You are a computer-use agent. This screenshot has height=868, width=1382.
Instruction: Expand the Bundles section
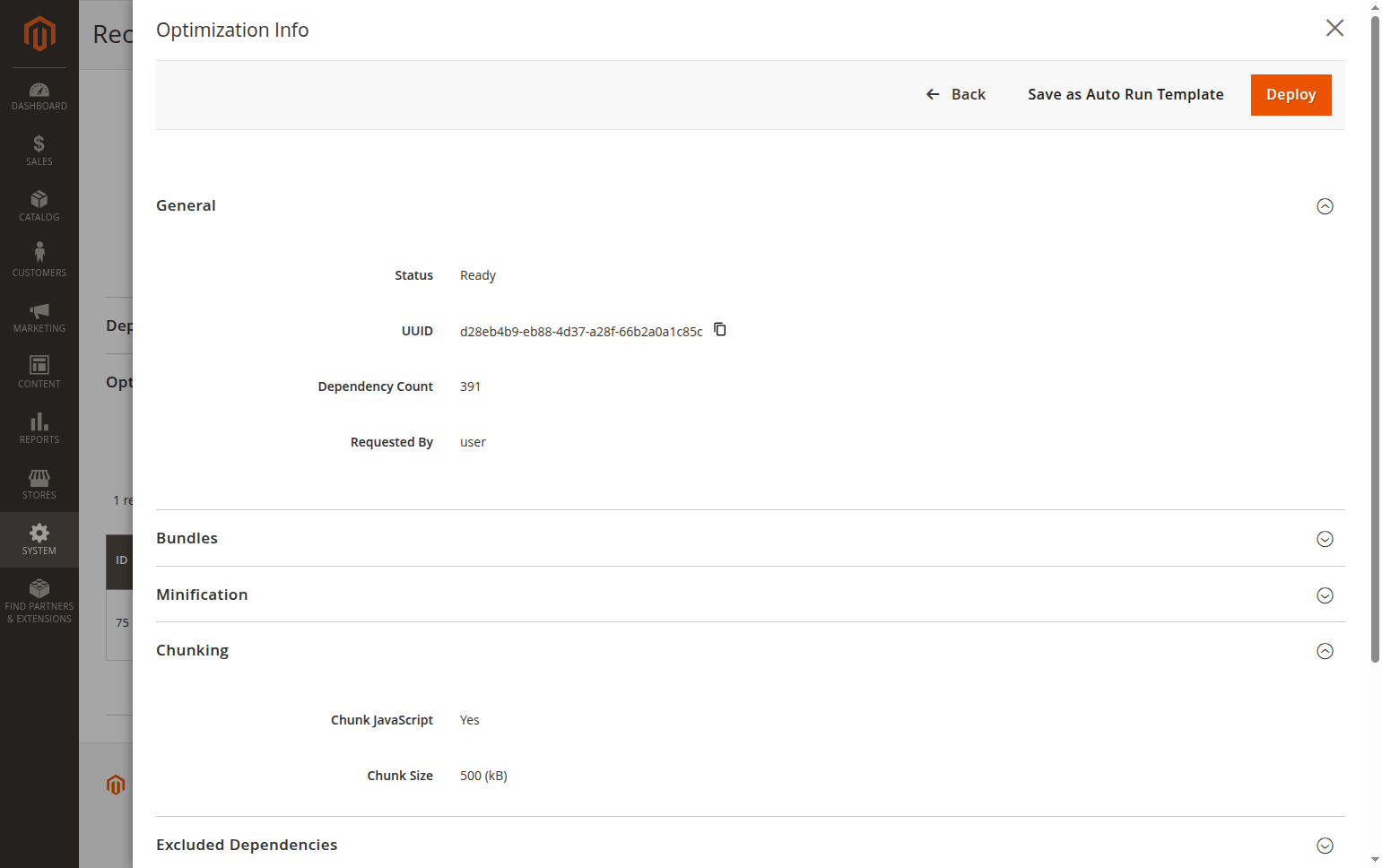(1325, 539)
